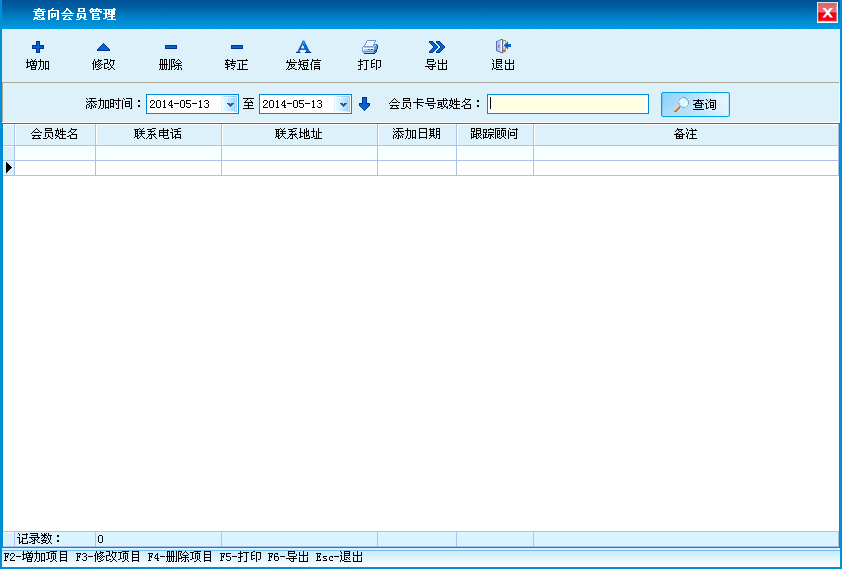
Task: Click the 备注 column header
Action: (x=685, y=134)
